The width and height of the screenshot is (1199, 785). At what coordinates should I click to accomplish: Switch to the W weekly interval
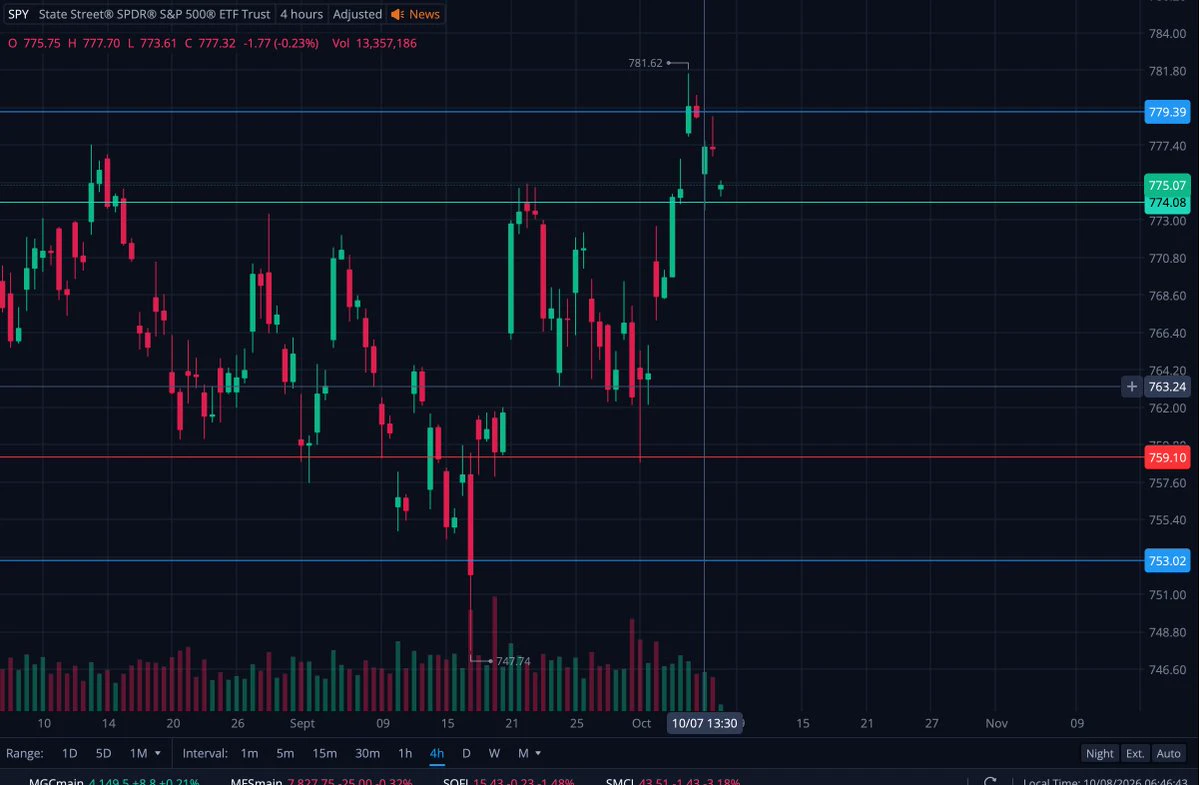494,754
